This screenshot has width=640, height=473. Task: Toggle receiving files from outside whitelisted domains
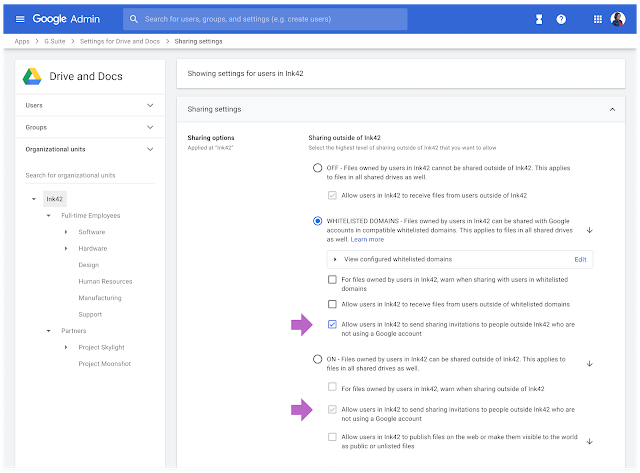click(332, 303)
